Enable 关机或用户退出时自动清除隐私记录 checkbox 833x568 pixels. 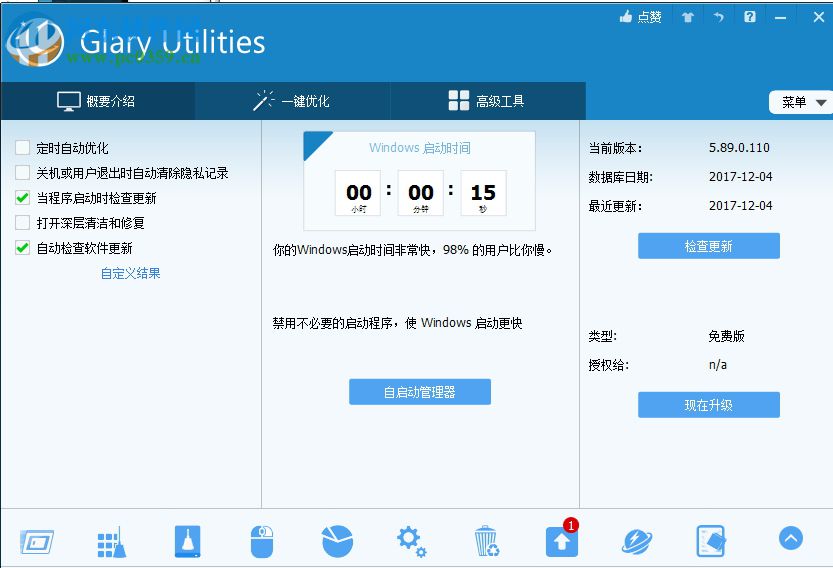tap(22, 173)
